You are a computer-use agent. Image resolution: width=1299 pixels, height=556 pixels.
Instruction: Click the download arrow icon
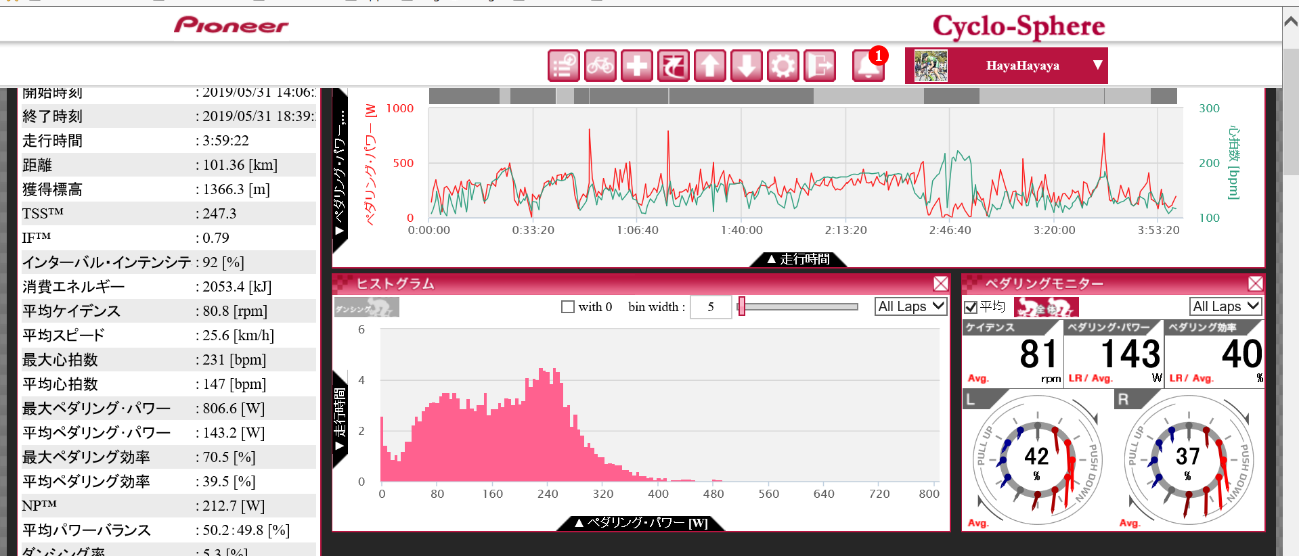(x=746, y=66)
